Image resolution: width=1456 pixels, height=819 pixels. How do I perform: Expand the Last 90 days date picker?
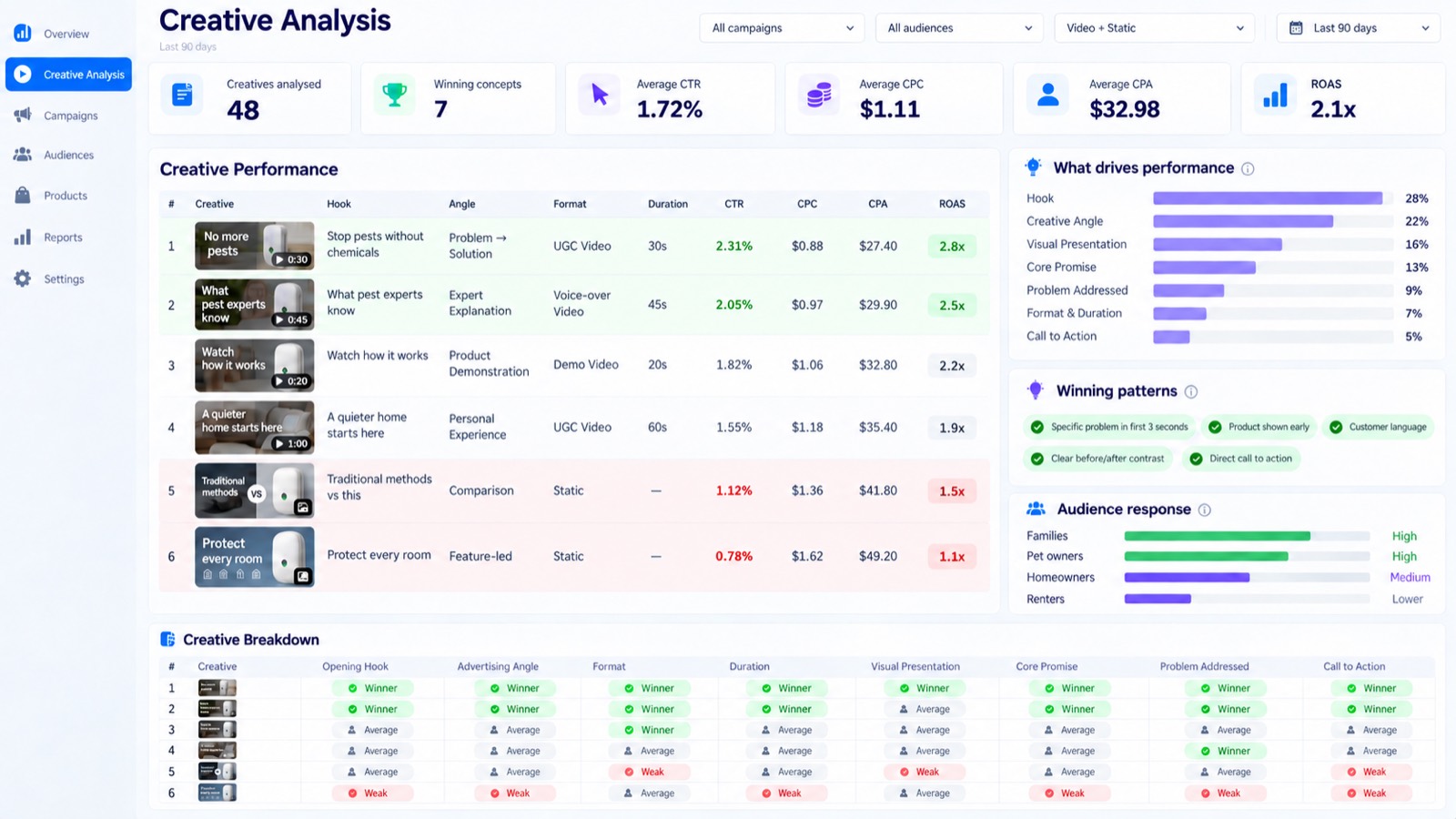(x=1358, y=28)
